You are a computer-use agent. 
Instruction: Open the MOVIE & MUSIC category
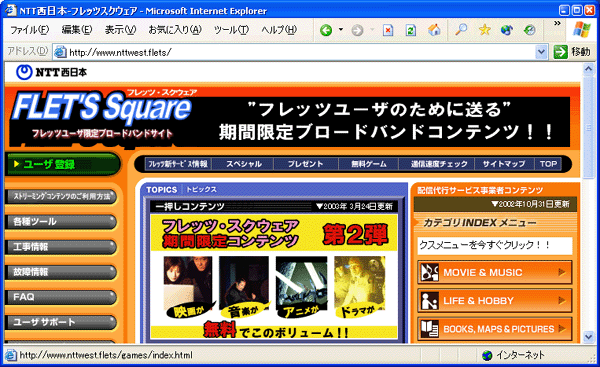(x=495, y=272)
